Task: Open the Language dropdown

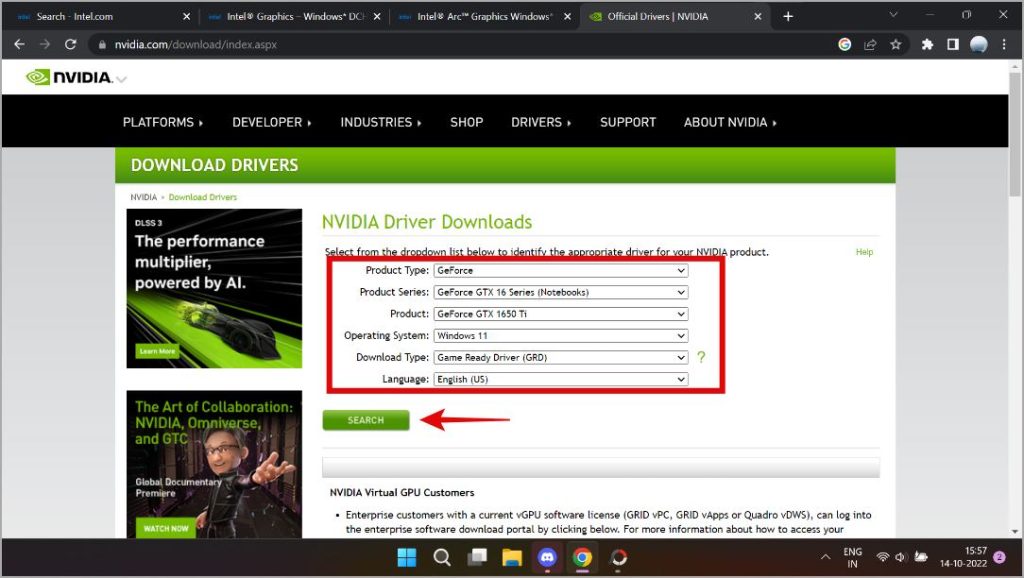Action: click(x=561, y=379)
